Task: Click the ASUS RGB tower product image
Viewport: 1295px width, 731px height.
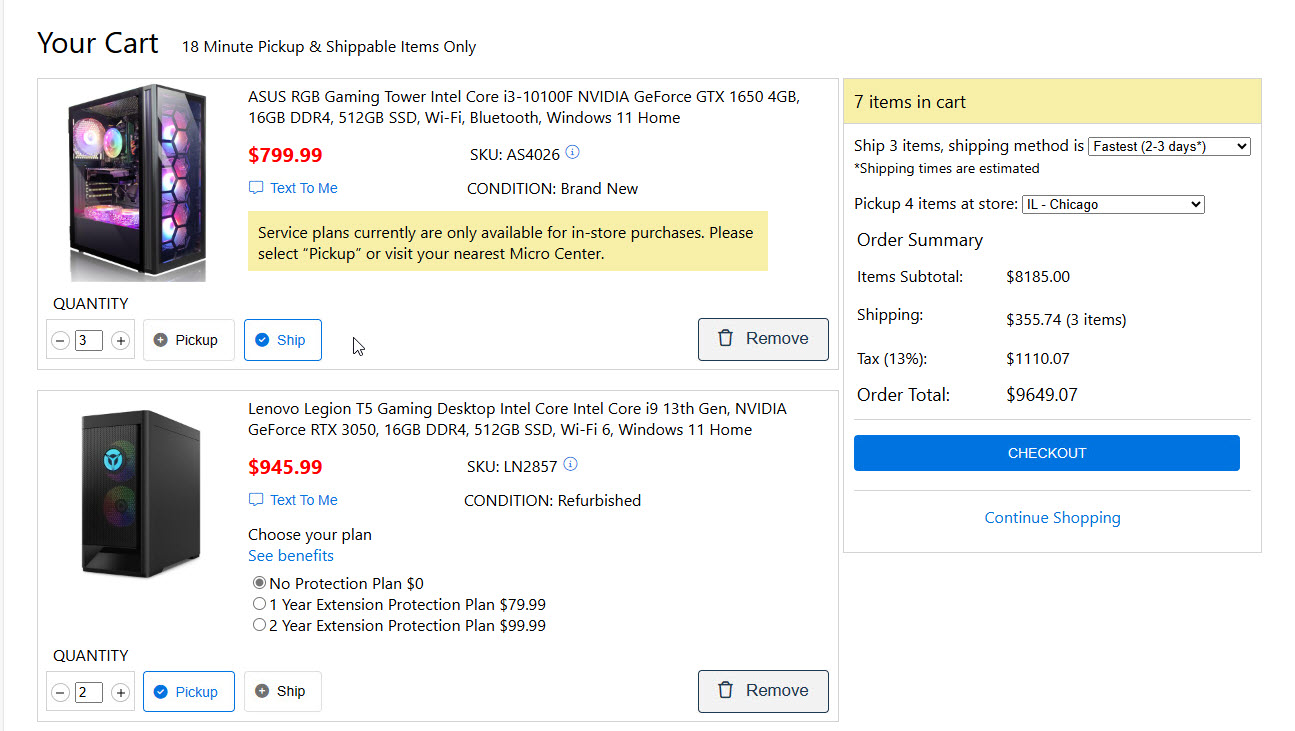Action: 138,182
